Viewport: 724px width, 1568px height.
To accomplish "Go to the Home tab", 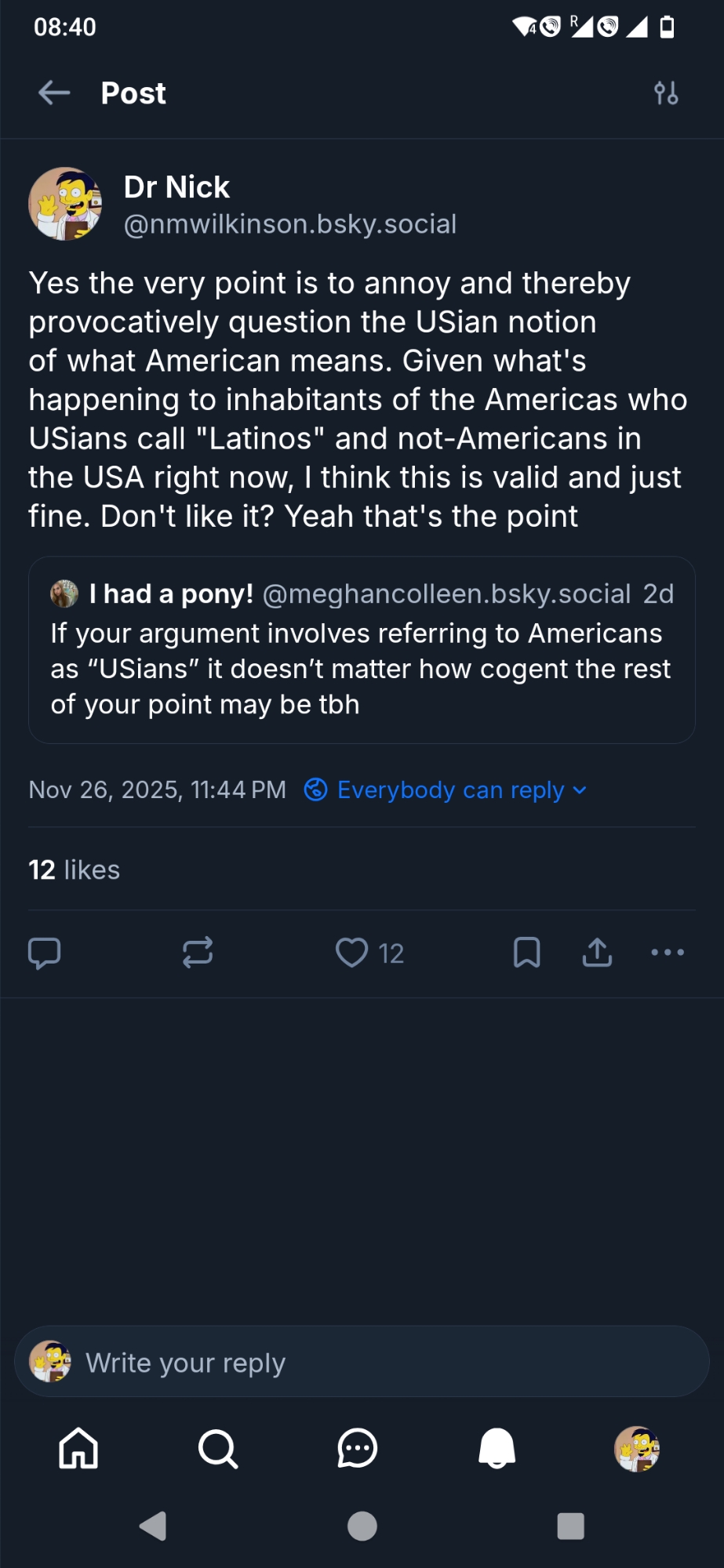I will (x=78, y=1448).
